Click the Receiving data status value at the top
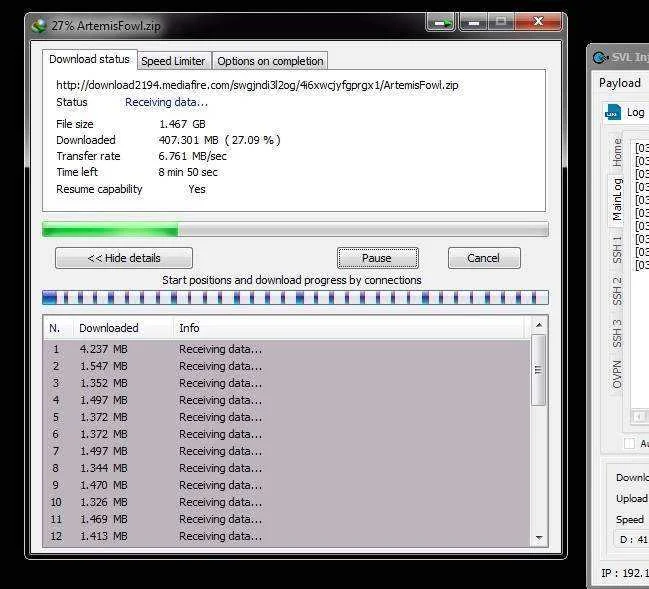Screen dimensions: 649x589 click(166, 102)
